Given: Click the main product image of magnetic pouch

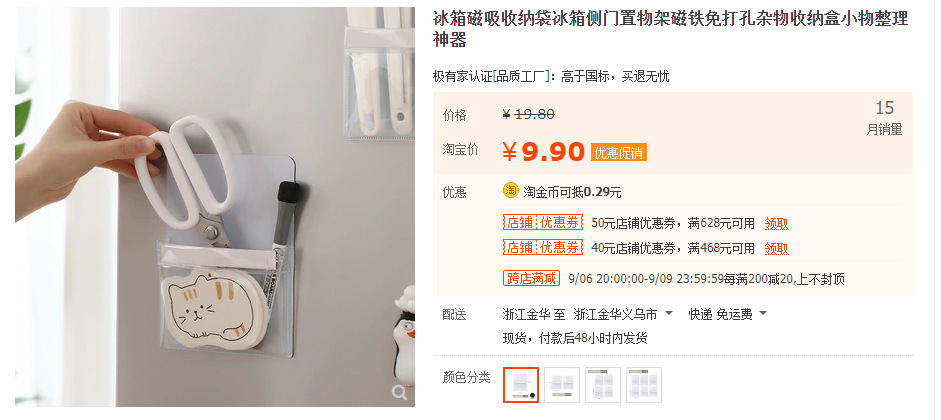Looking at the screenshot, I should point(215,207).
